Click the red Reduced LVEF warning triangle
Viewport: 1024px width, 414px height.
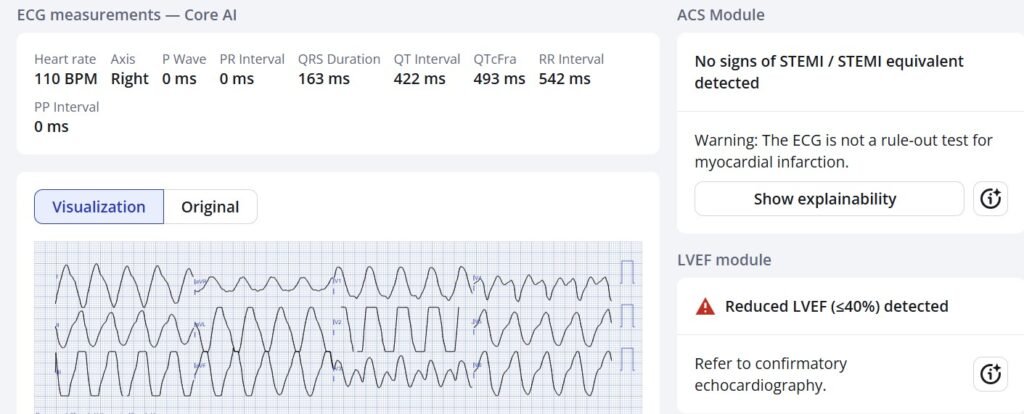click(x=705, y=307)
